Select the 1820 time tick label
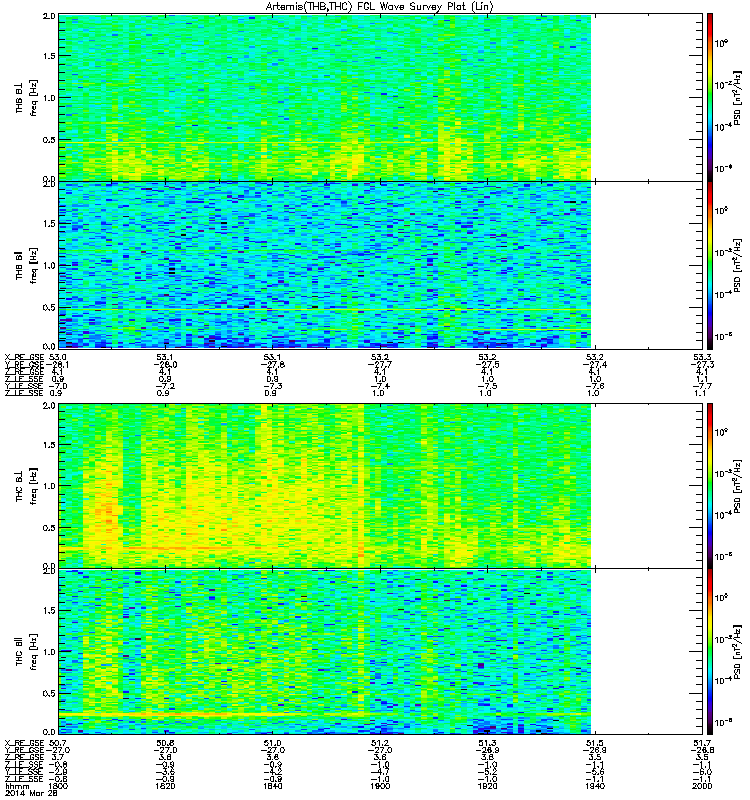Screen dimensions: 750x800 tap(165, 786)
